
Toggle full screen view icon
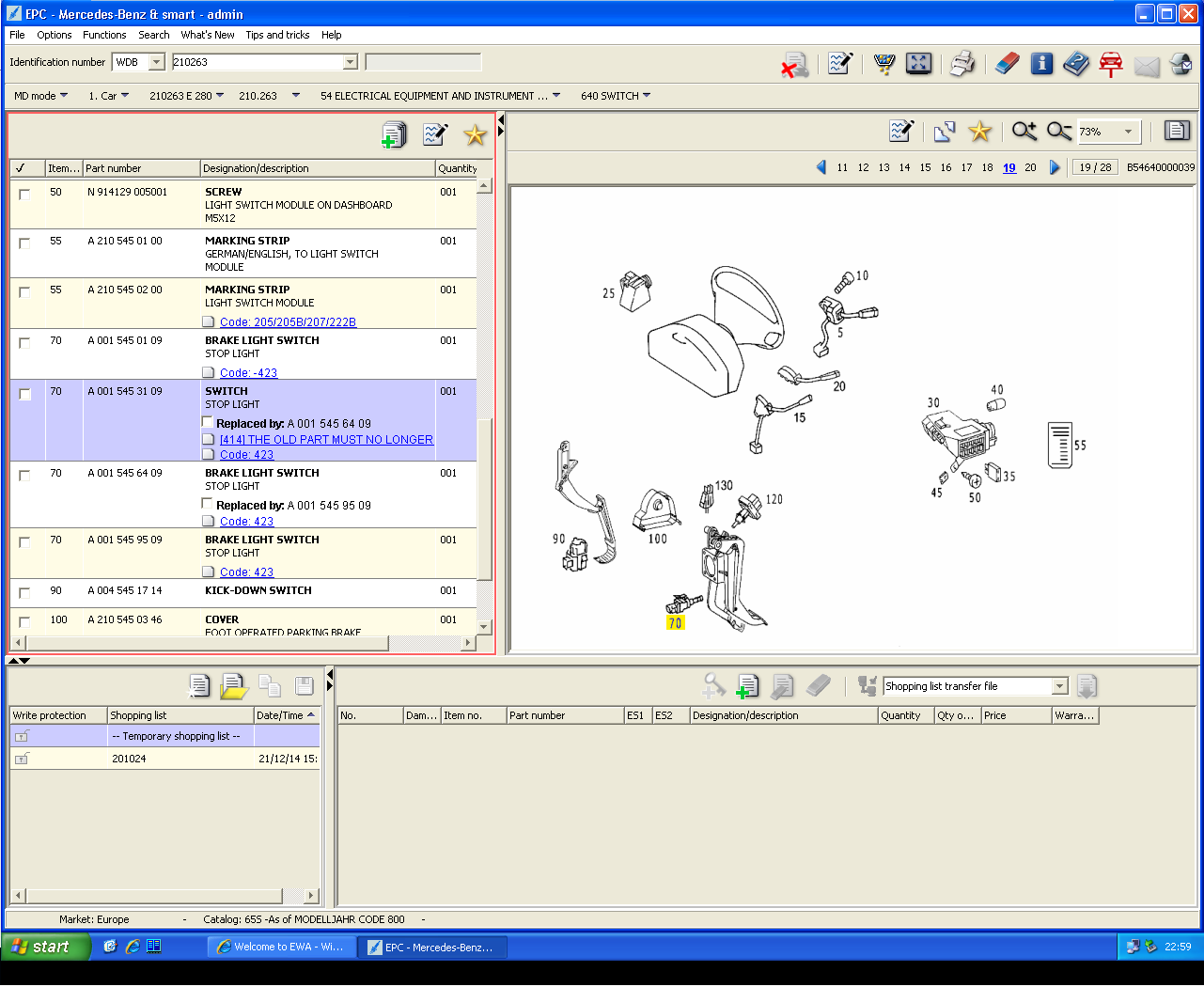[919, 64]
